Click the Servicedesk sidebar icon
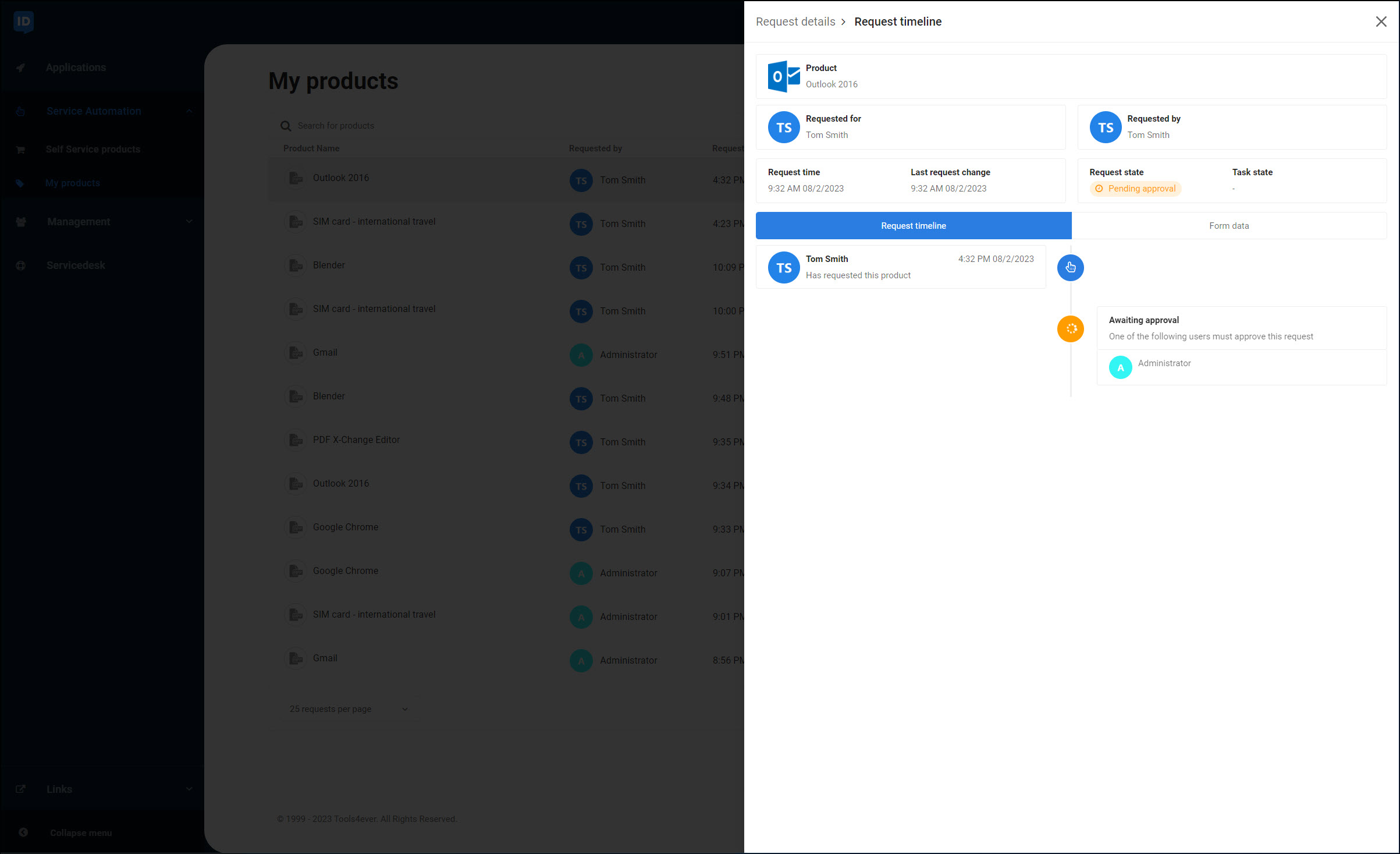The image size is (1400, 854). pyautogui.click(x=21, y=265)
